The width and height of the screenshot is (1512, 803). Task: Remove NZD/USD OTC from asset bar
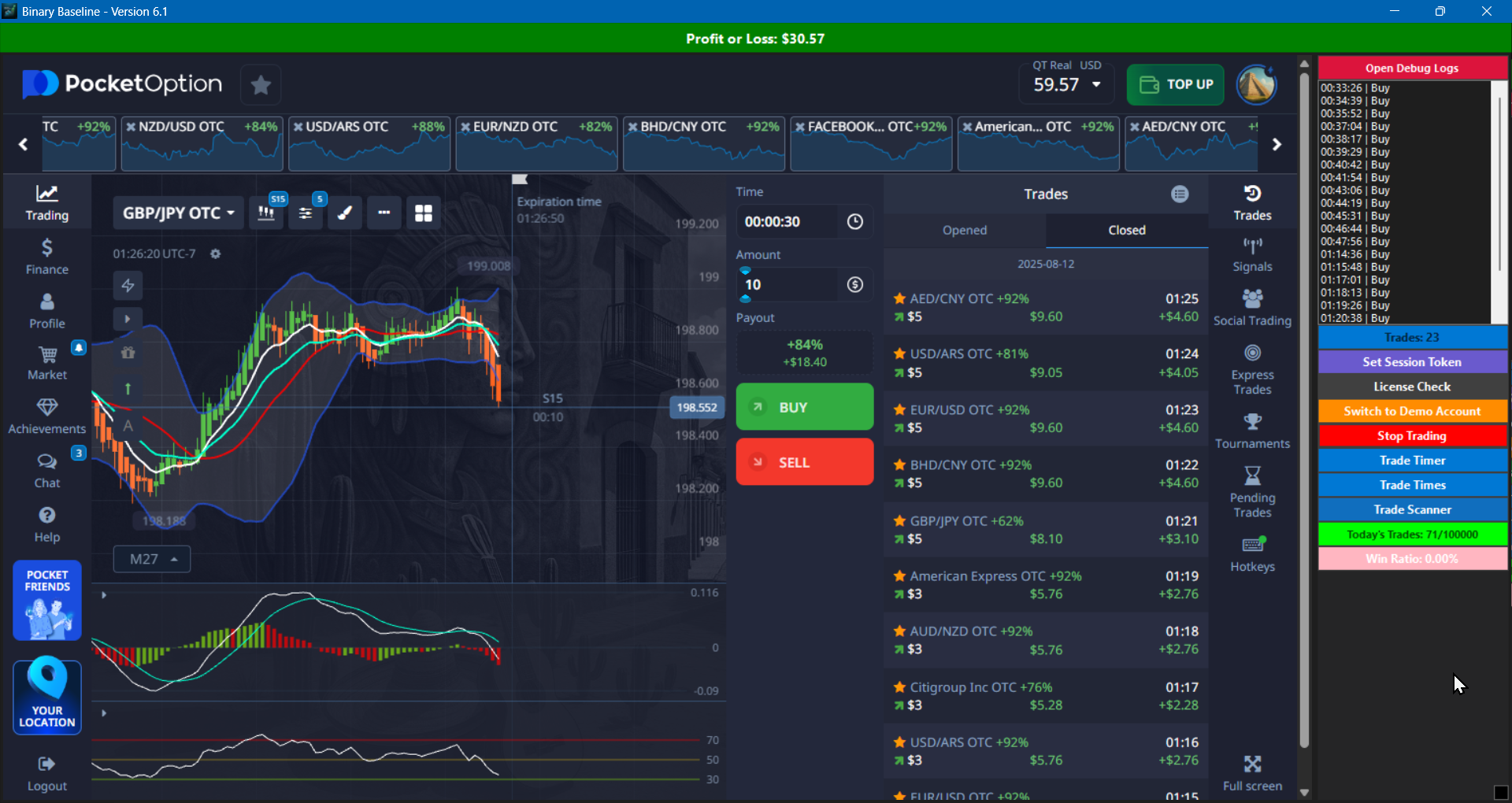tap(131, 127)
